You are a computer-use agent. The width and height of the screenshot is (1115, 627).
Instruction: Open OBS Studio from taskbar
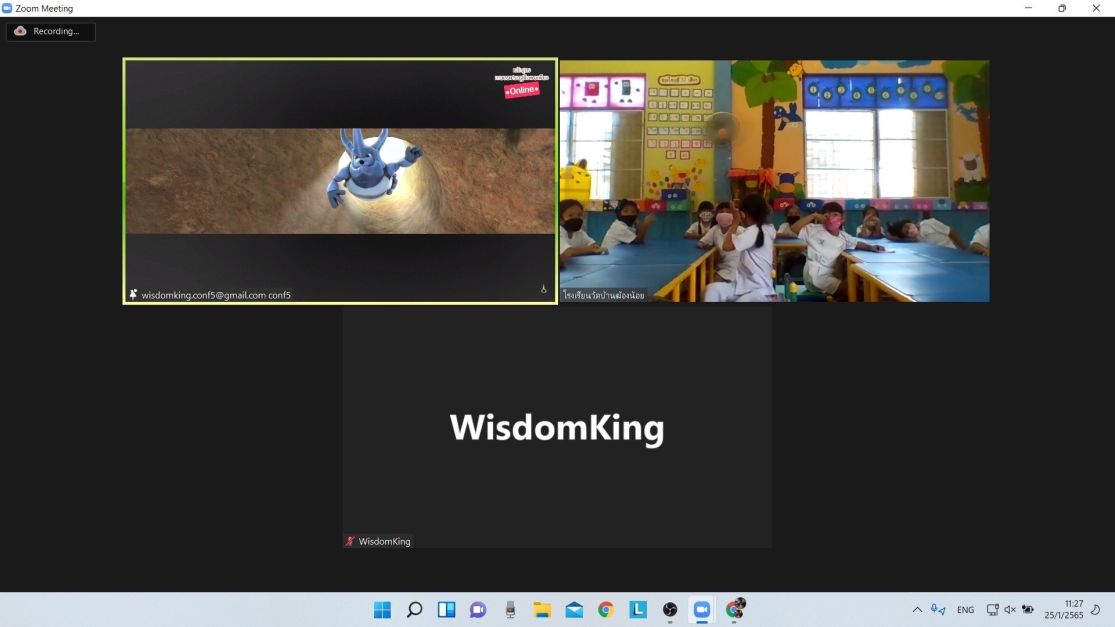click(670, 609)
